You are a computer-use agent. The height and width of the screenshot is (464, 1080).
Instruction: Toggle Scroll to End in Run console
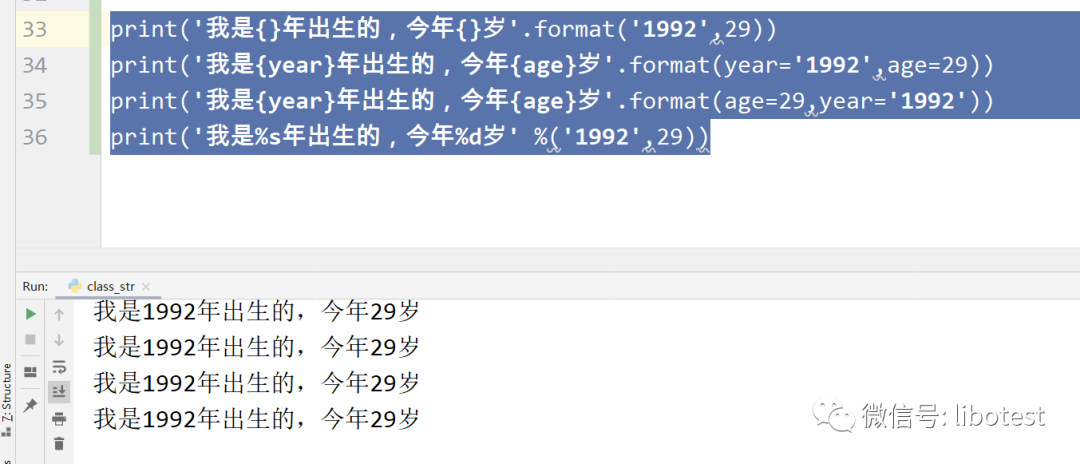tap(59, 391)
